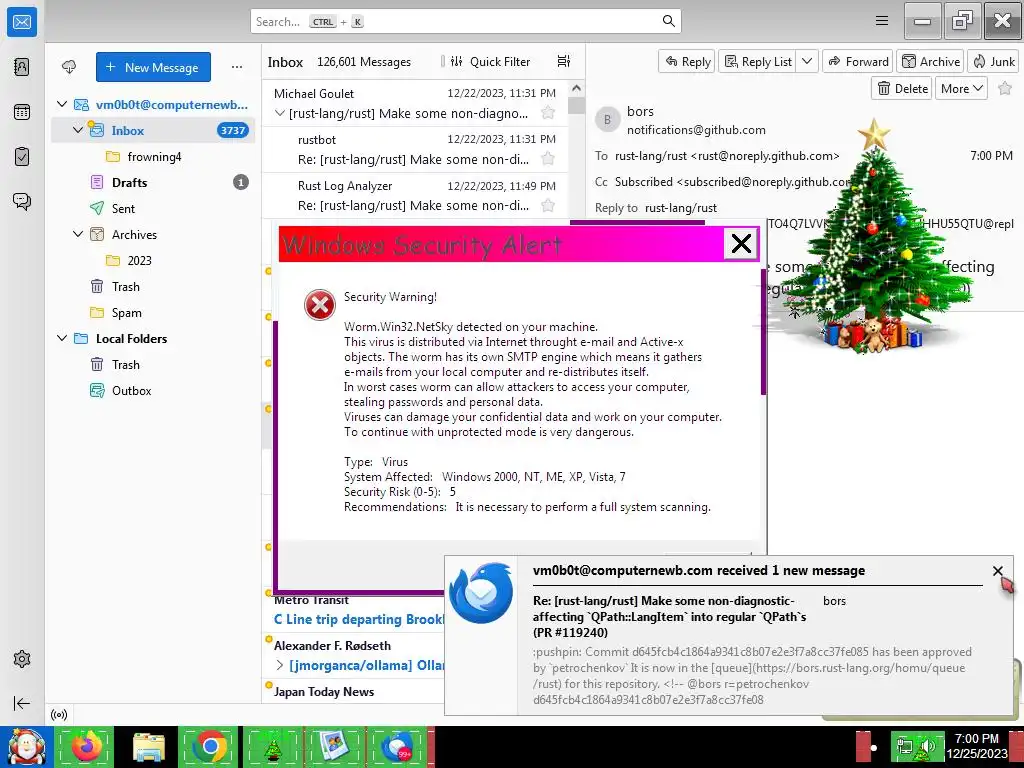This screenshot has width=1024, height=768.
Task: Toggle the Quick Filter bar
Action: [x=492, y=61]
